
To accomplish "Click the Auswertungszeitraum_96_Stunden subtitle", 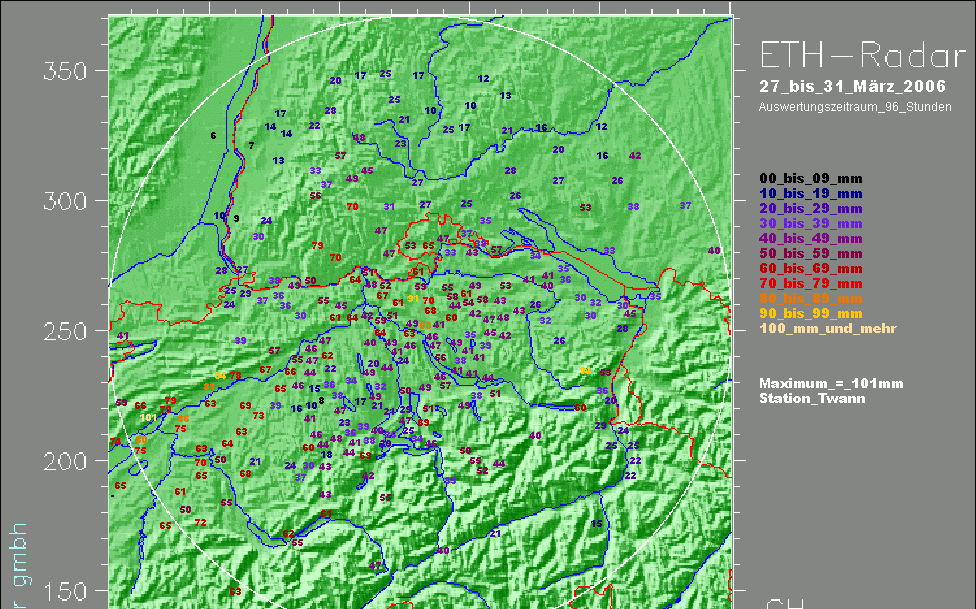I will click(x=855, y=105).
